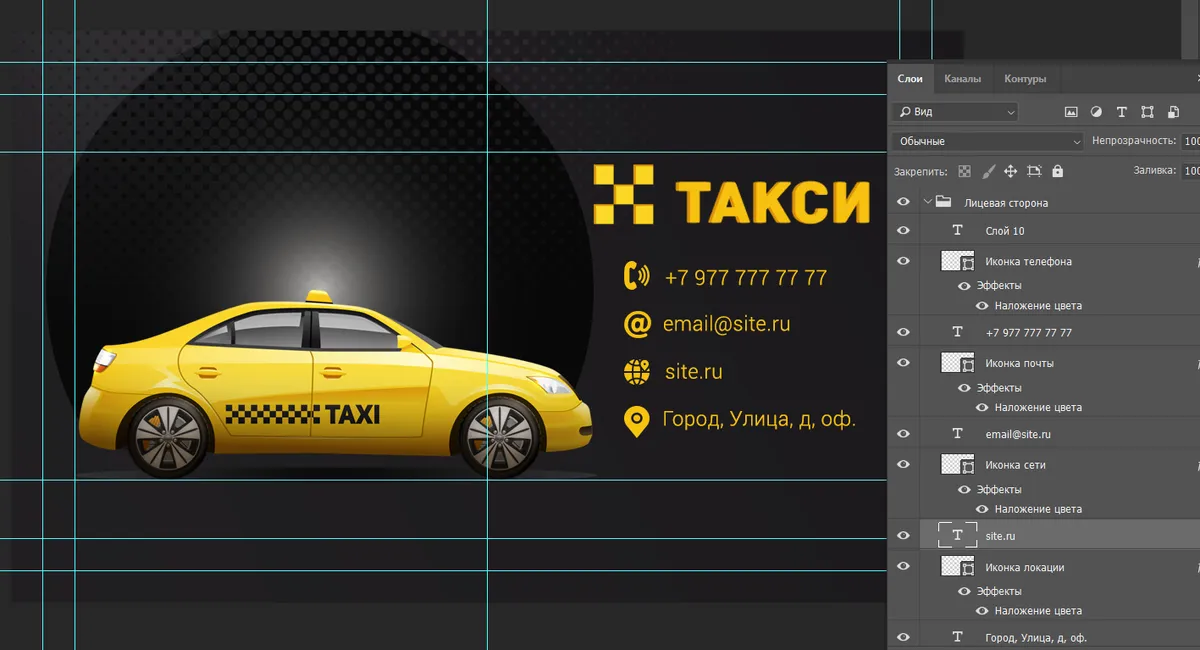Click T icon of Город, Улица layer
The height and width of the screenshot is (650, 1200).
tap(957, 637)
